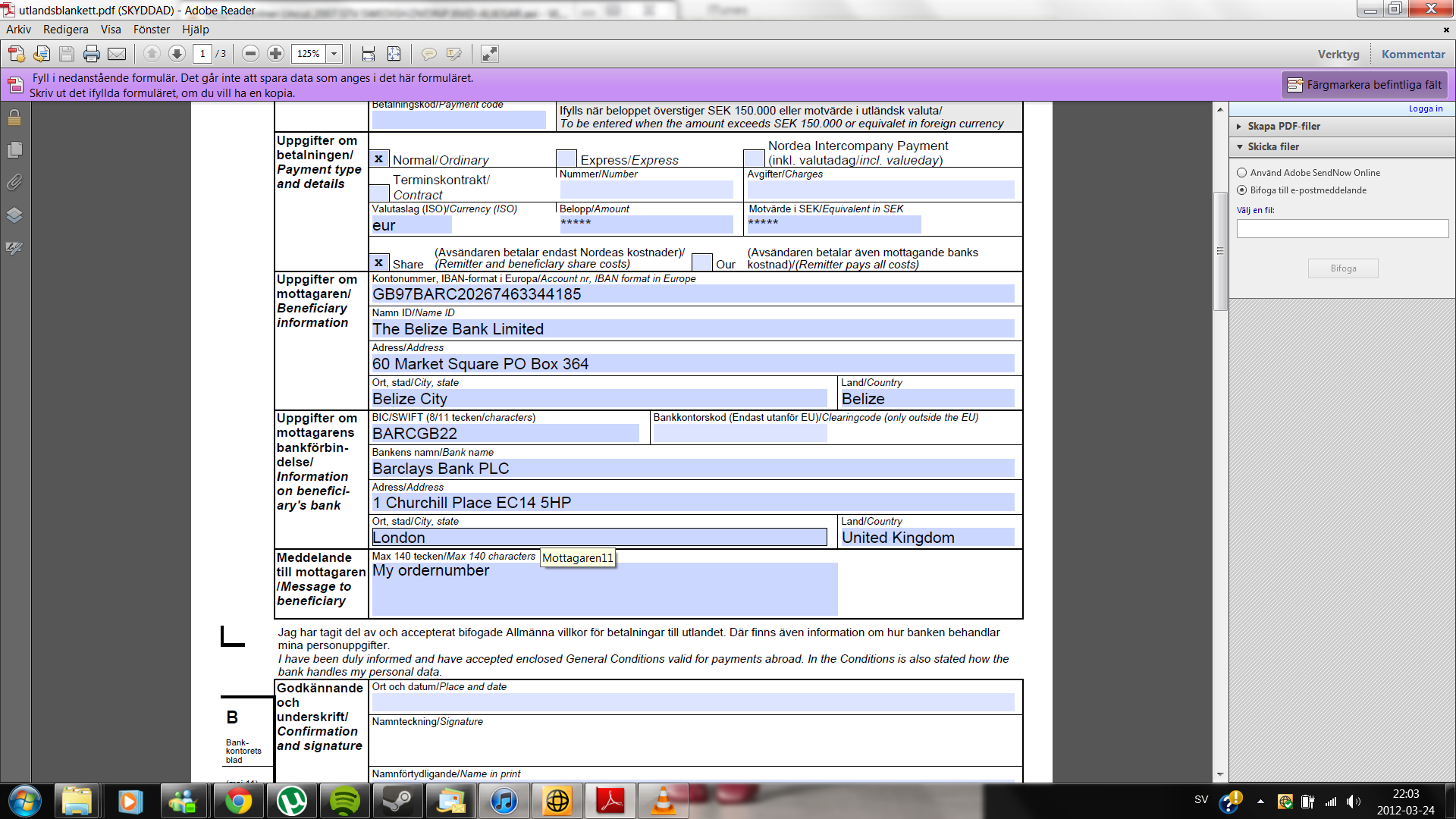This screenshot has width=1456, height=819.
Task: Show hidden system tray icons arrow
Action: 1260,802
